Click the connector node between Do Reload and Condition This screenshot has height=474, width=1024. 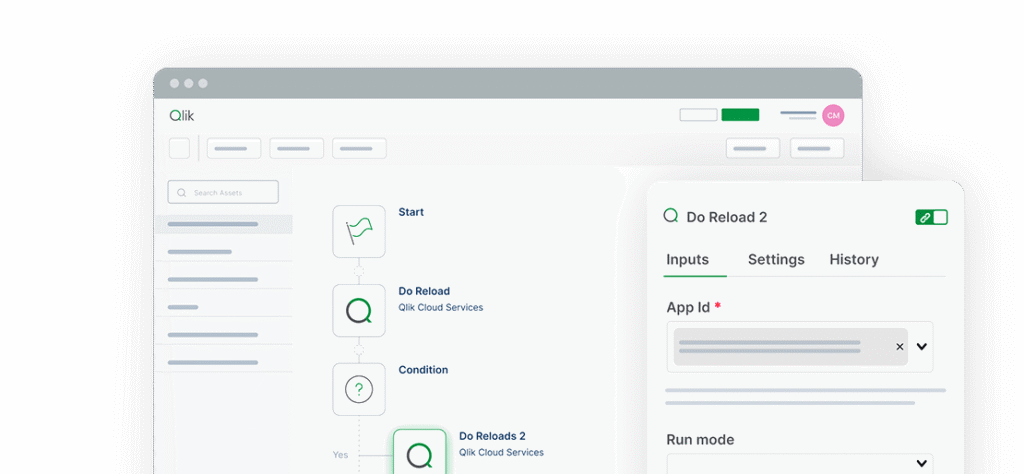click(359, 350)
